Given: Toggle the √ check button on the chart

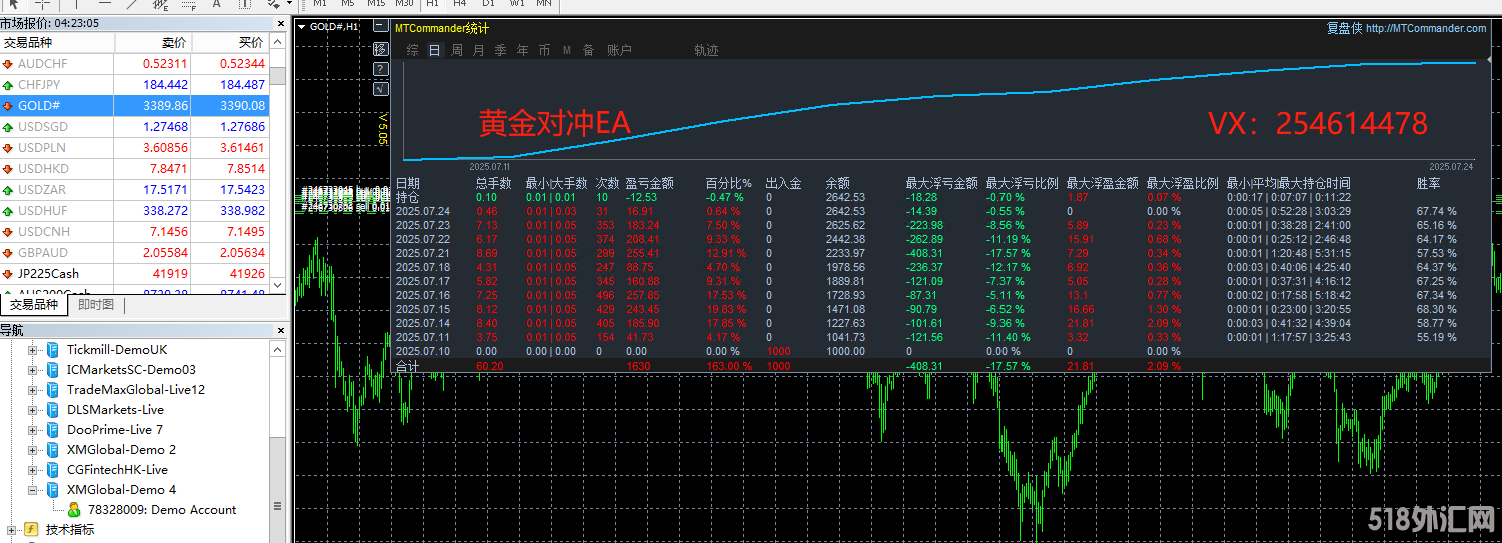Looking at the screenshot, I should pos(380,89).
